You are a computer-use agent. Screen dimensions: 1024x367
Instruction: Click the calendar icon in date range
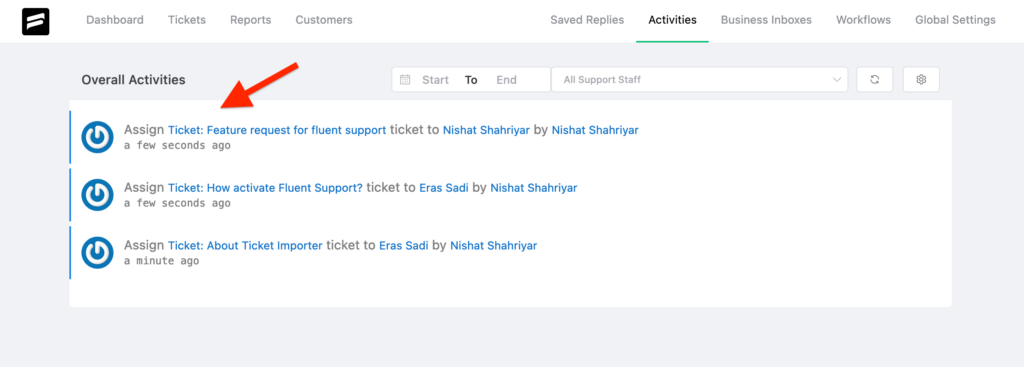(405, 80)
